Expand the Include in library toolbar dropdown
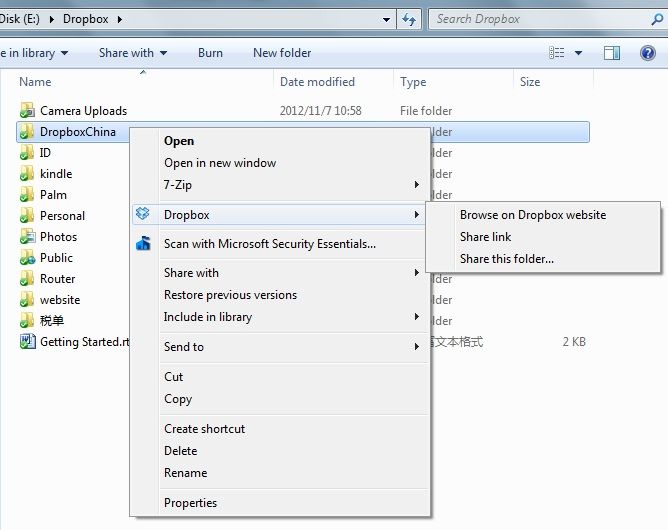Screen dimensions: 668x530 (x=64, y=53)
